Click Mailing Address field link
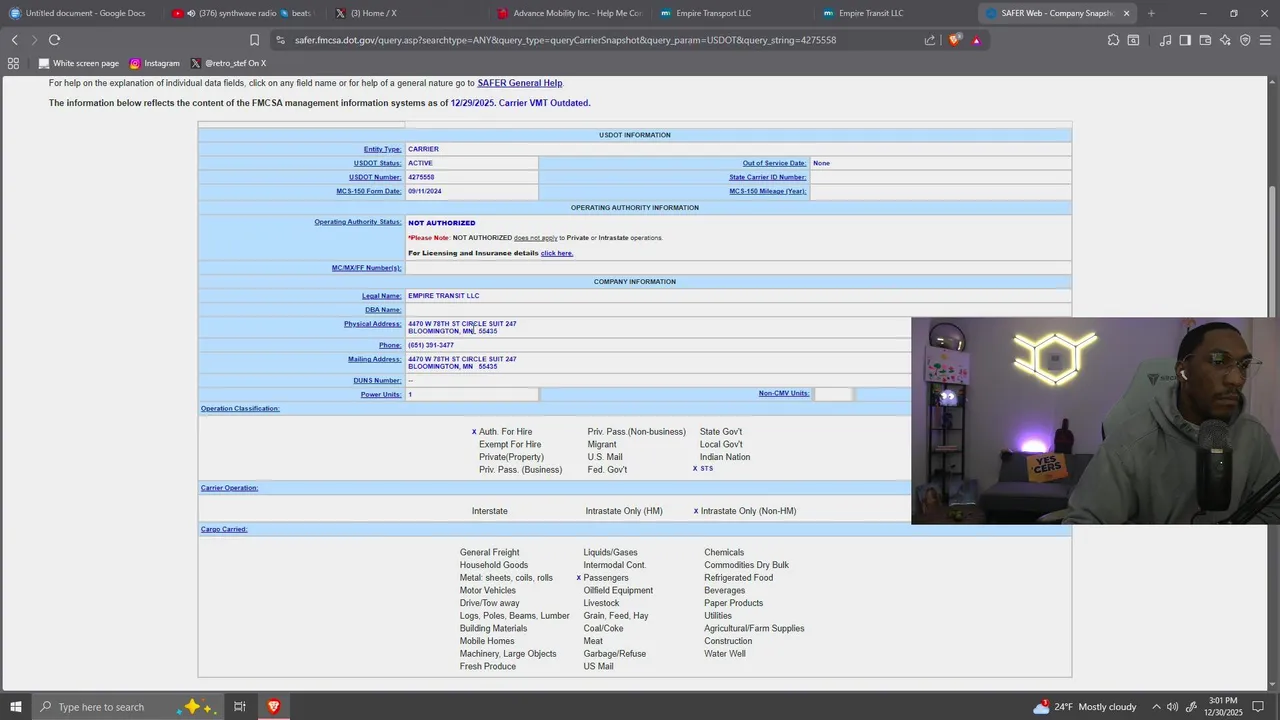Viewport: 1280px width, 720px height. [x=374, y=359]
